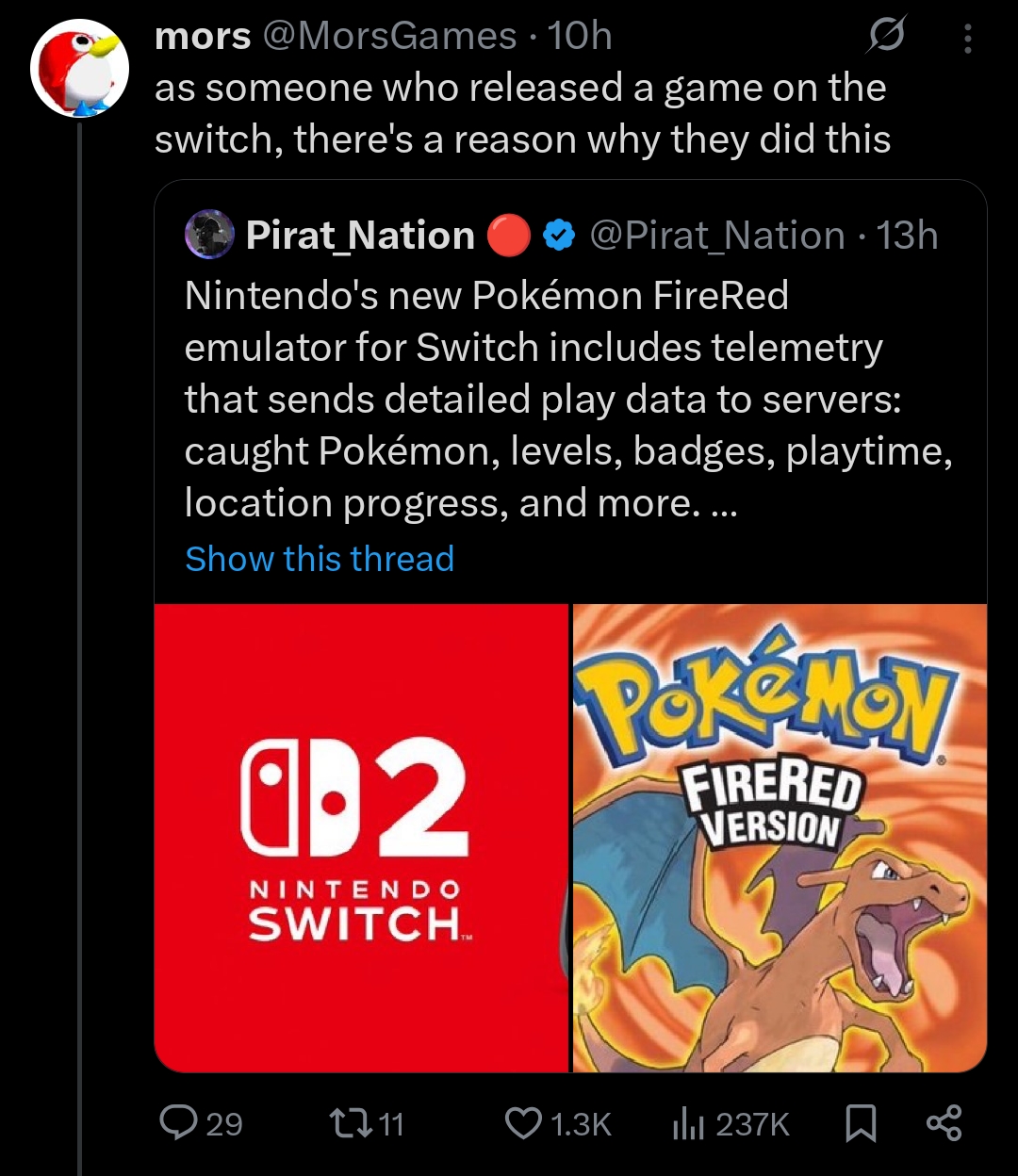Bookmark this post
The height and width of the screenshot is (1176, 1018).
pyautogui.click(x=861, y=1123)
